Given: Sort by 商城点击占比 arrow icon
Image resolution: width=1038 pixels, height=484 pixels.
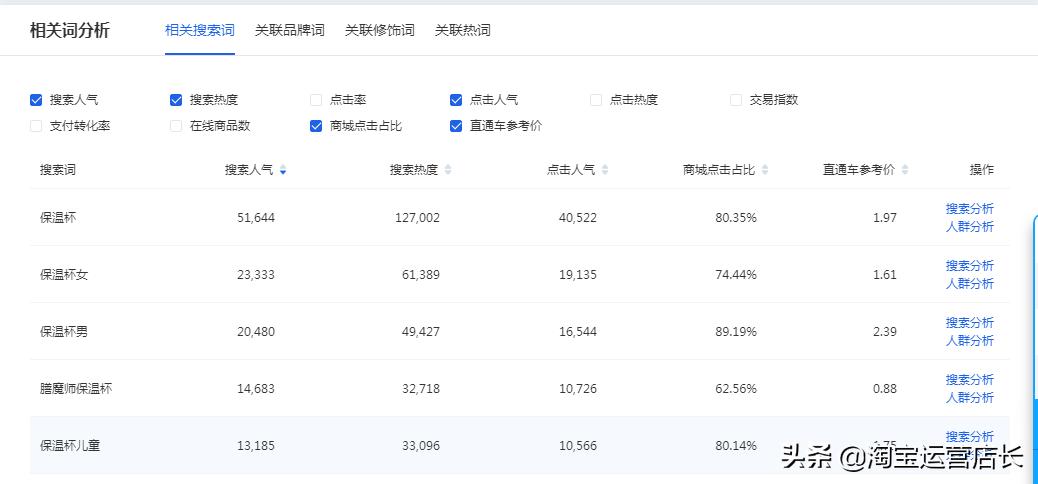Looking at the screenshot, I should click(765, 170).
